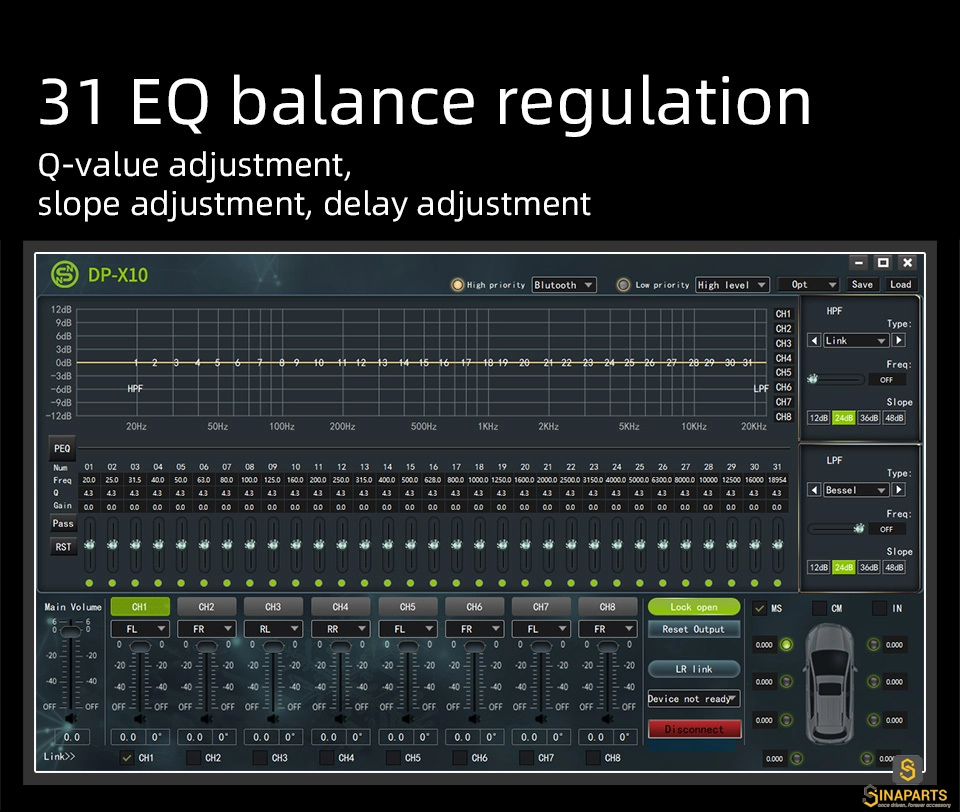Screen dimensions: 960x812
Task: Click the HPF Freq slider
Action: (836, 379)
